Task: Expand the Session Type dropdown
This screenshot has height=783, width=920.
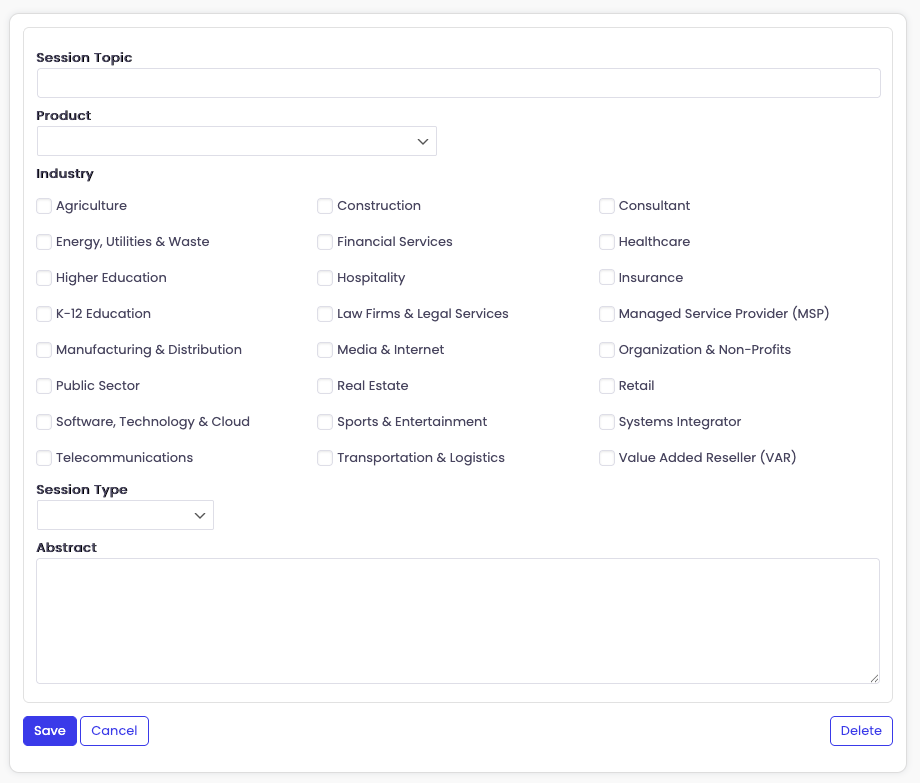Action: click(125, 515)
